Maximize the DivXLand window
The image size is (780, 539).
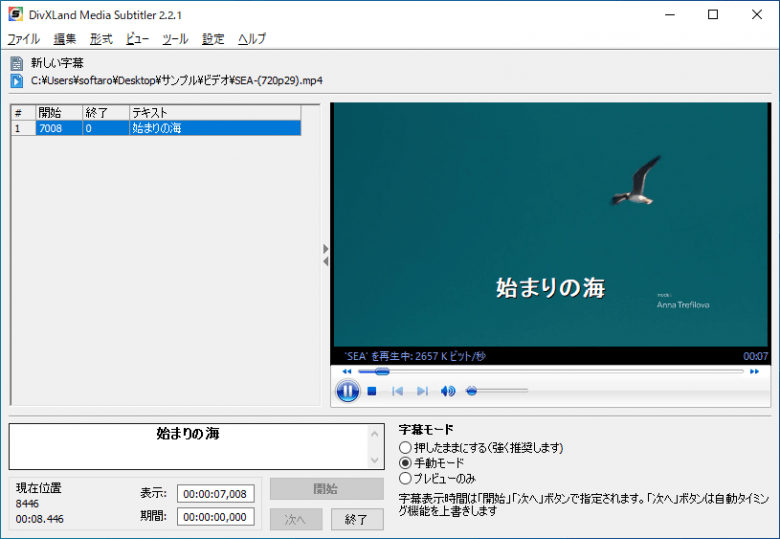(713, 14)
